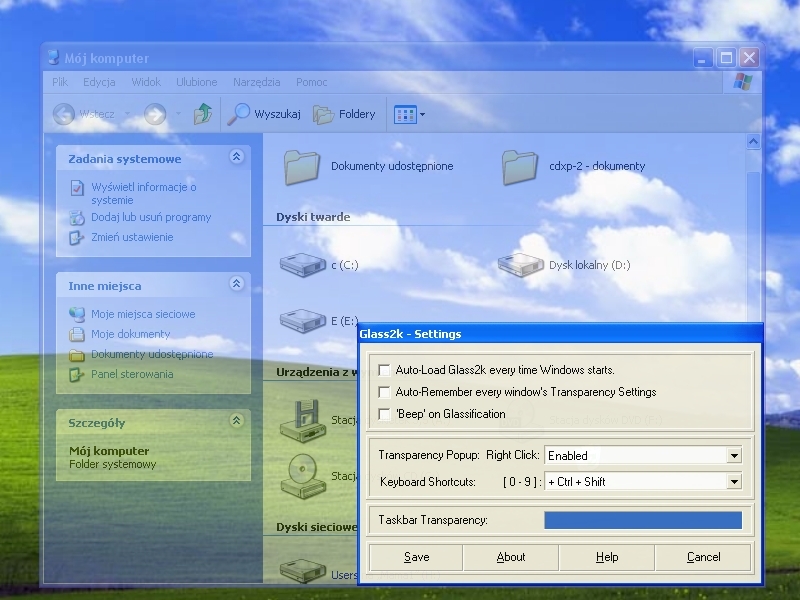Click the forward arrow navigation icon
The width and height of the screenshot is (800, 600).
155,114
